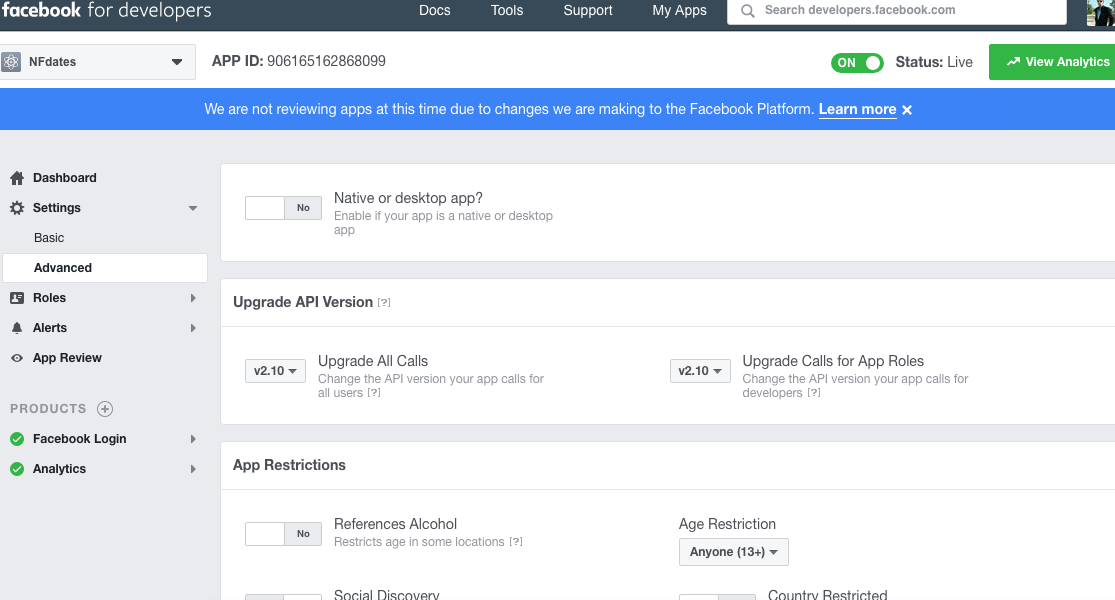The width and height of the screenshot is (1115, 600).
Task: Open Upgrade Calls for App Roles dropdown
Action: click(x=700, y=371)
